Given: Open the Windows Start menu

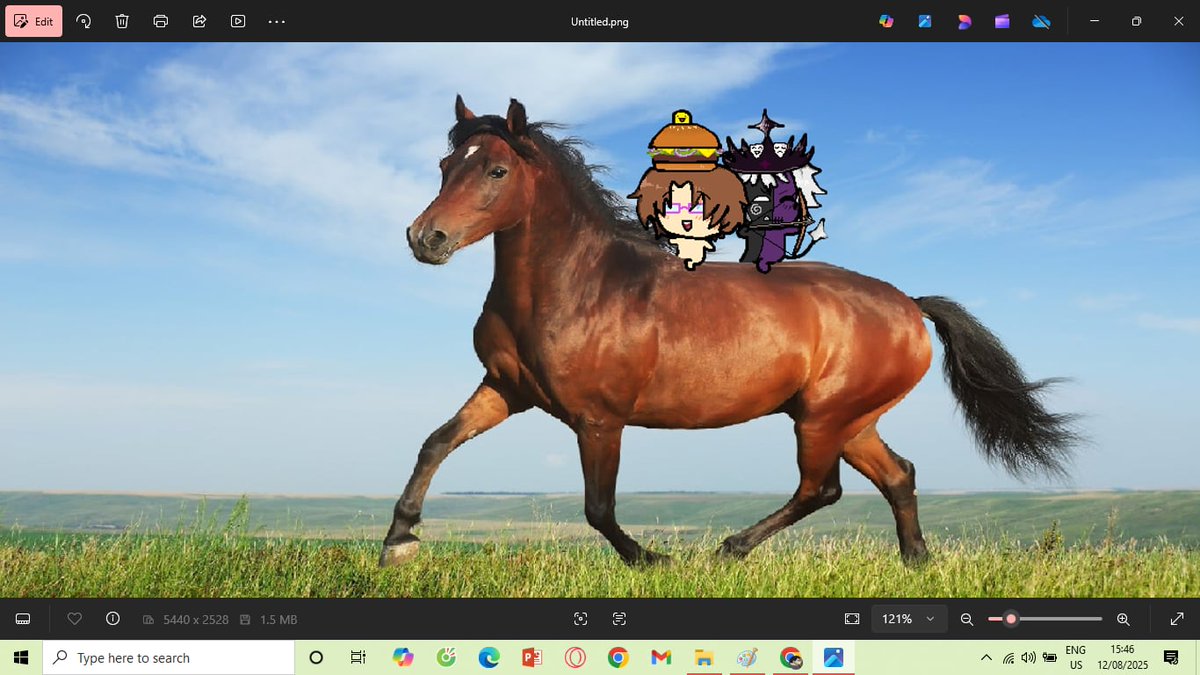Looking at the screenshot, I should coord(21,658).
